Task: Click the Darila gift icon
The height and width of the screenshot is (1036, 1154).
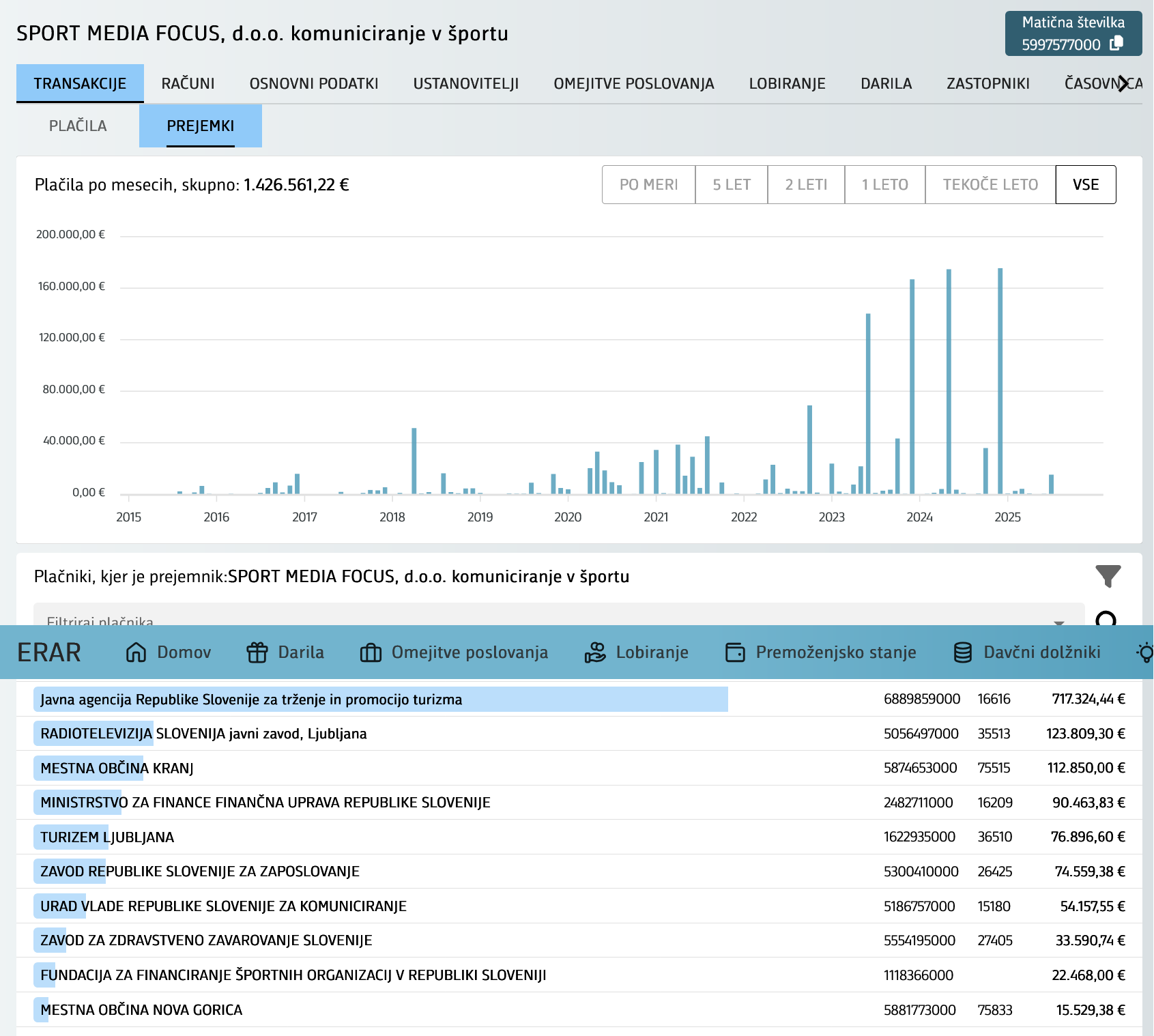Action: [257, 652]
